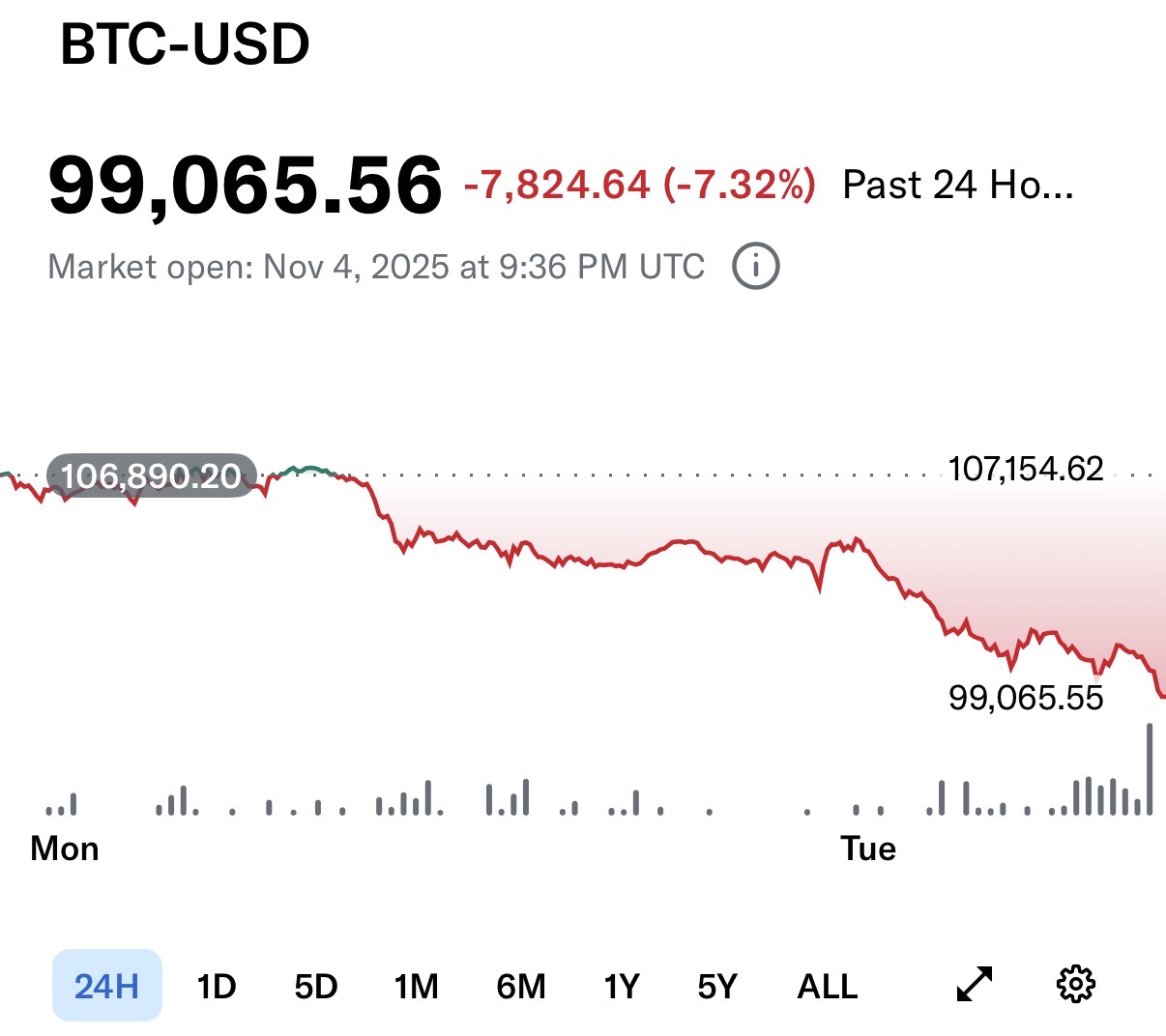The image size is (1166, 1036).
Task: Switch to 5D time range
Action: coord(316,986)
